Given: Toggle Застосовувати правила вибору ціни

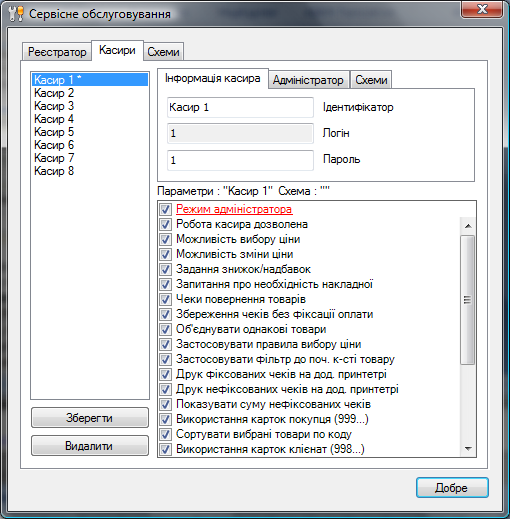Looking at the screenshot, I should (165, 344).
